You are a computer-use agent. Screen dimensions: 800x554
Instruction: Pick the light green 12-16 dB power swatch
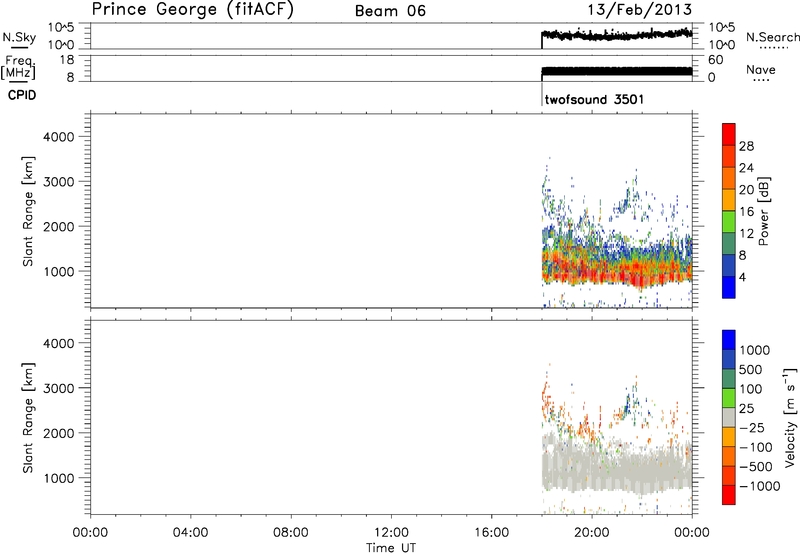[729, 222]
